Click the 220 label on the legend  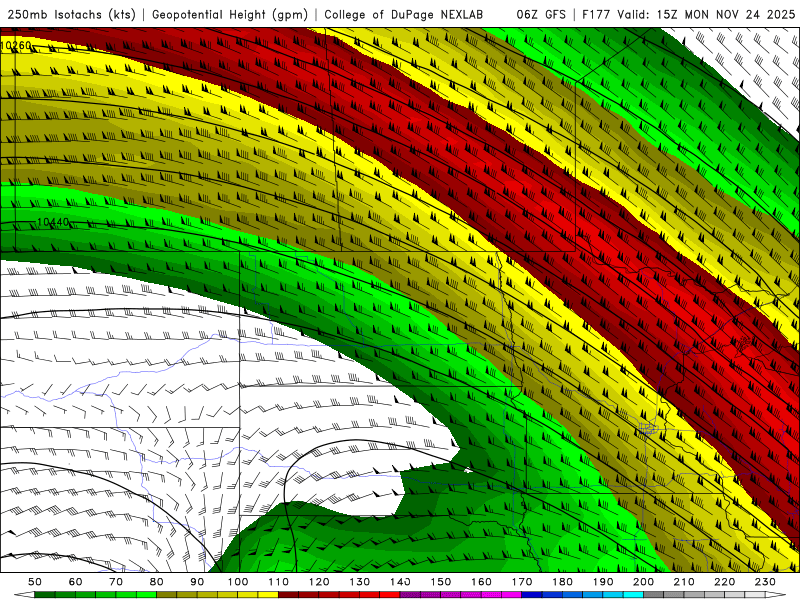point(725,582)
